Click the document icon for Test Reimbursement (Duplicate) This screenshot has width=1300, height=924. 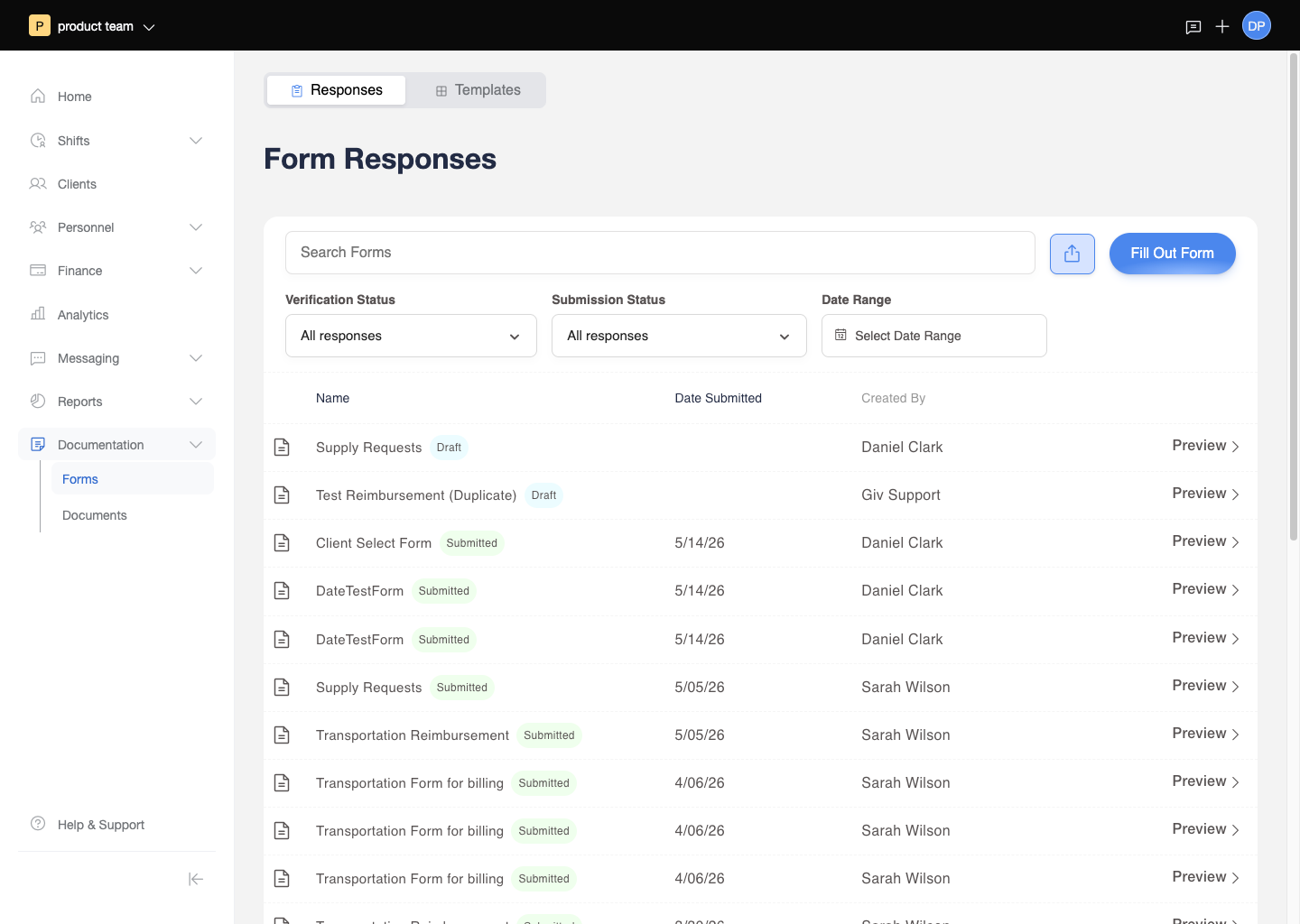coord(282,494)
